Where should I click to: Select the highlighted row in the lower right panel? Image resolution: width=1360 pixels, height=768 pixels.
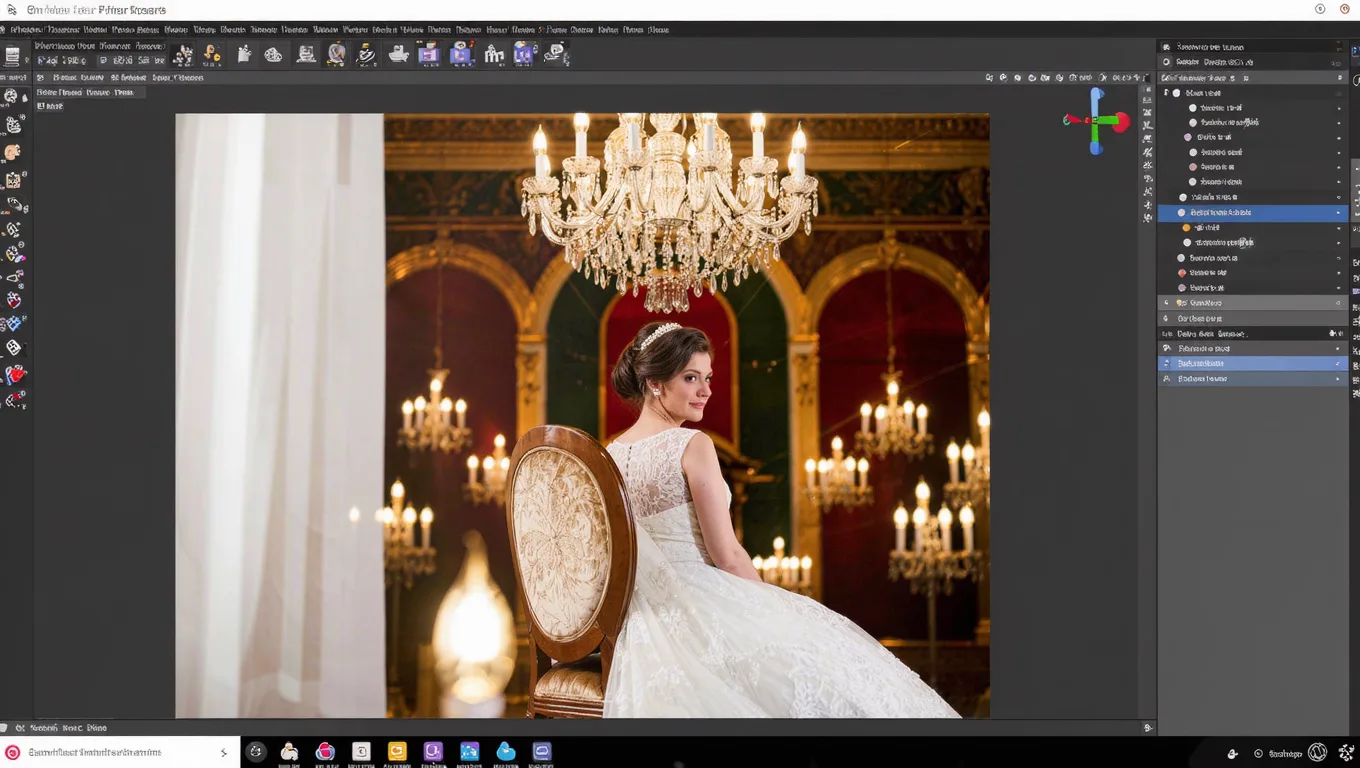1253,364
